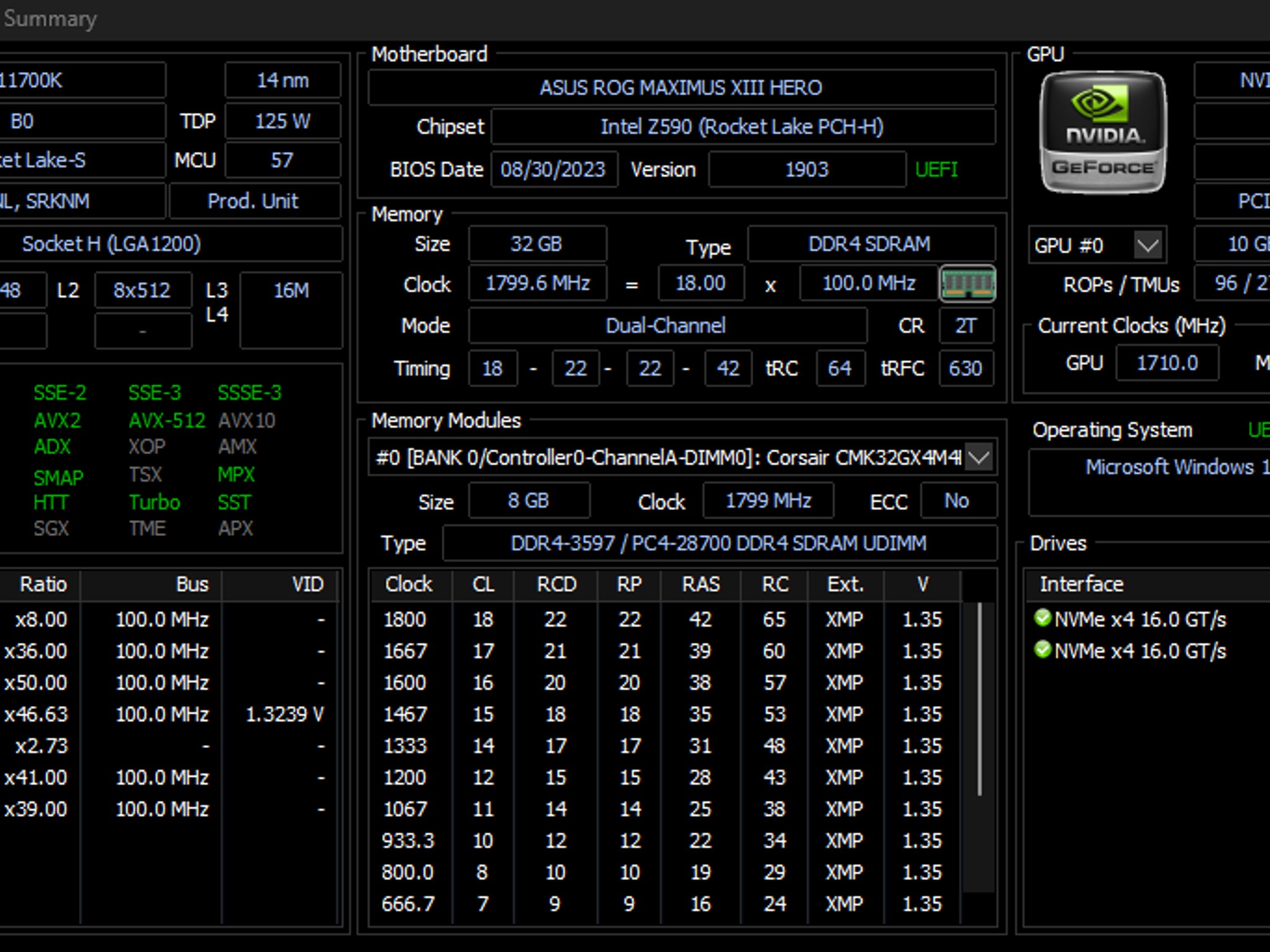Click the GPU #0 dropdown arrow

[x=1148, y=245]
